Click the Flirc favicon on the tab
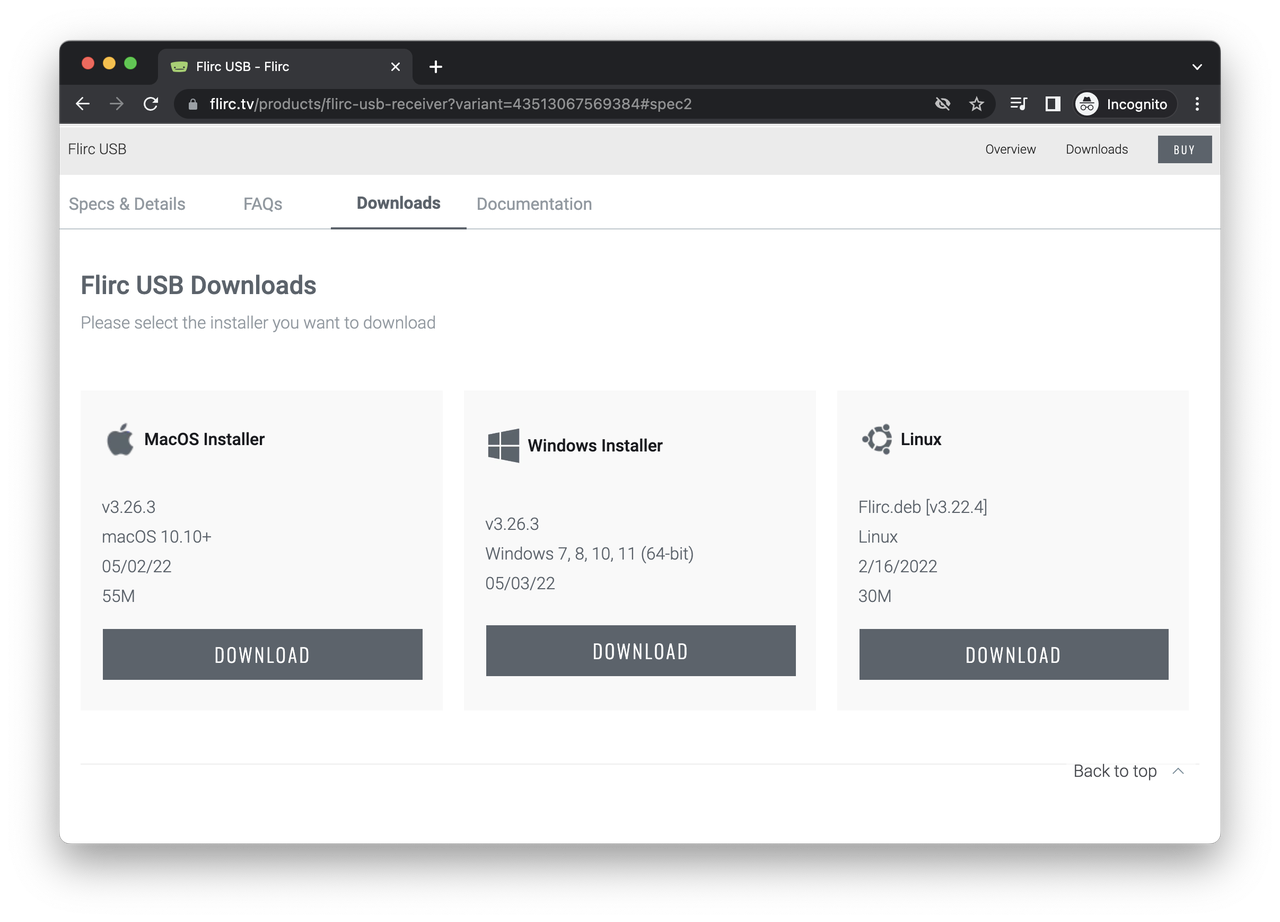 (179, 67)
